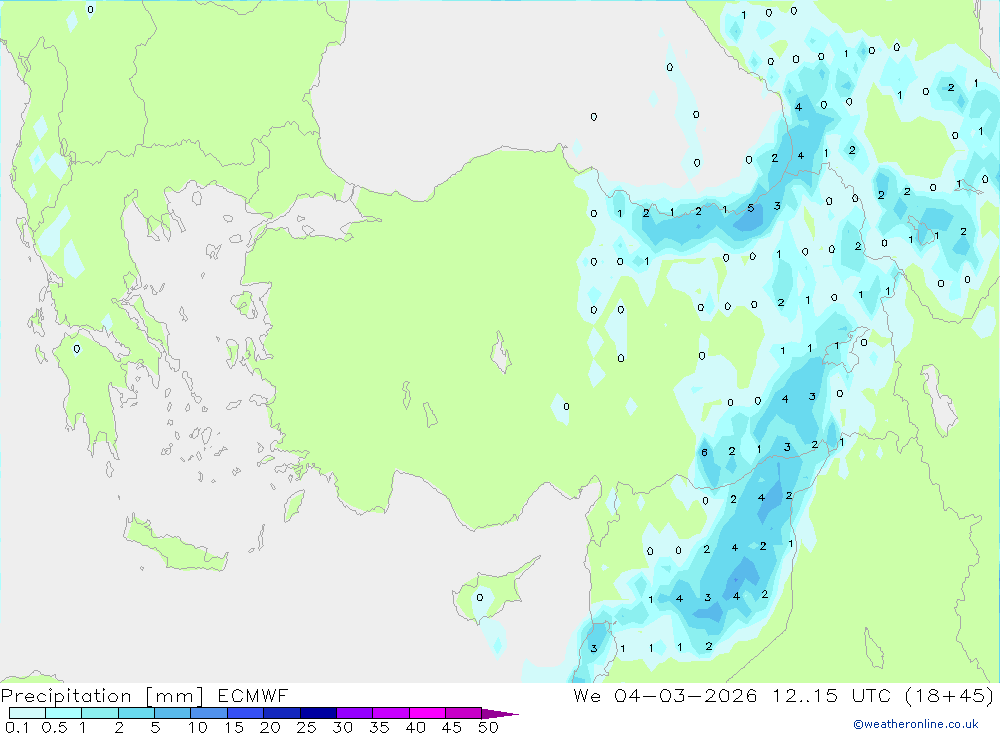Image resolution: width=1000 pixels, height=733 pixels.
Task: Open the weatheronline.co.uk copyright link
Action: 916,724
